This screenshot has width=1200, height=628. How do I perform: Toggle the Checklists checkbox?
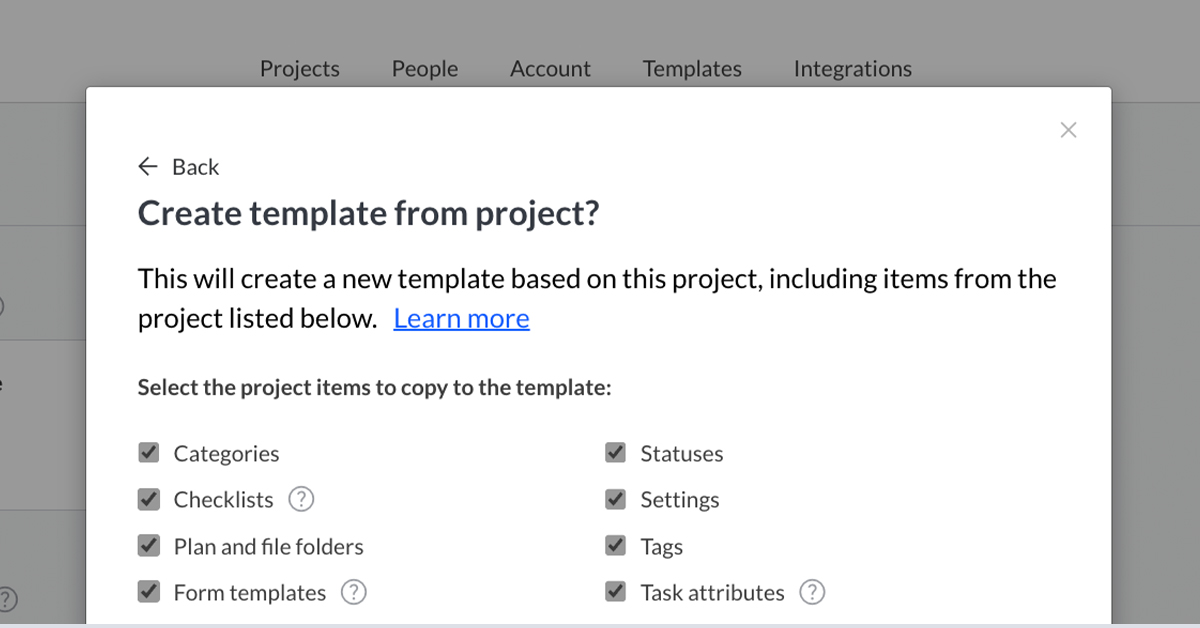coord(149,499)
